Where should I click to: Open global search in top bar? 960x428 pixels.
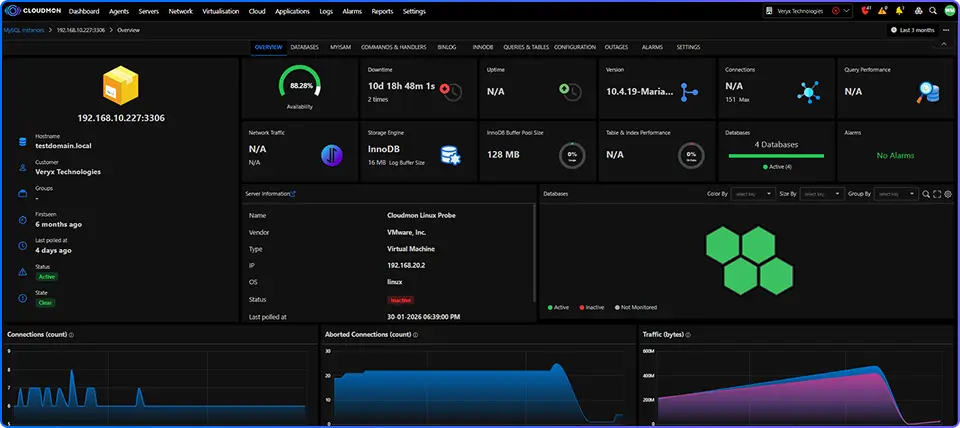coord(933,11)
